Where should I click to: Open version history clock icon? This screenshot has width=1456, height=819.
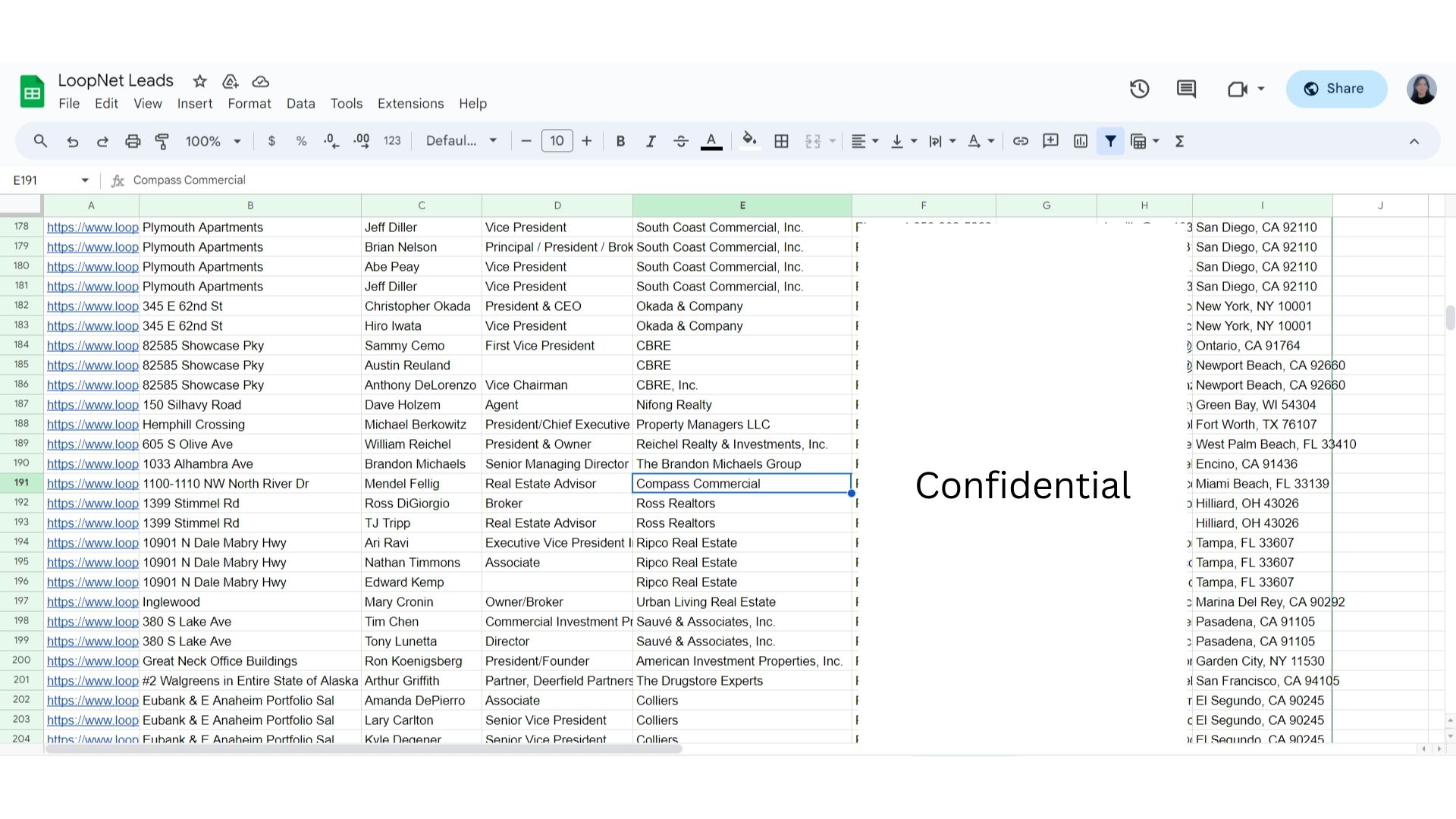1139,89
